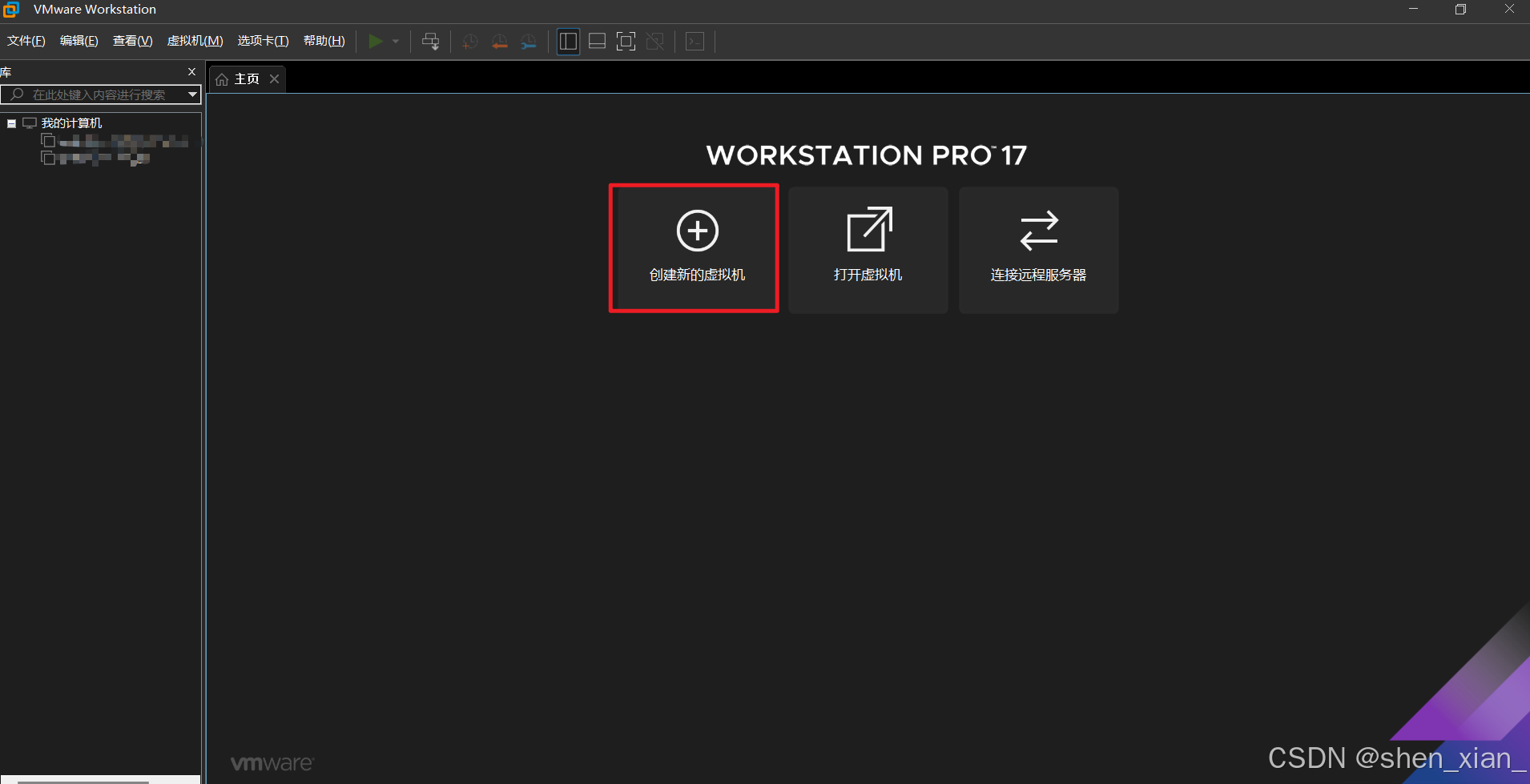The width and height of the screenshot is (1530, 784).
Task: Click 连接远程服务器 tile
Action: (1039, 250)
